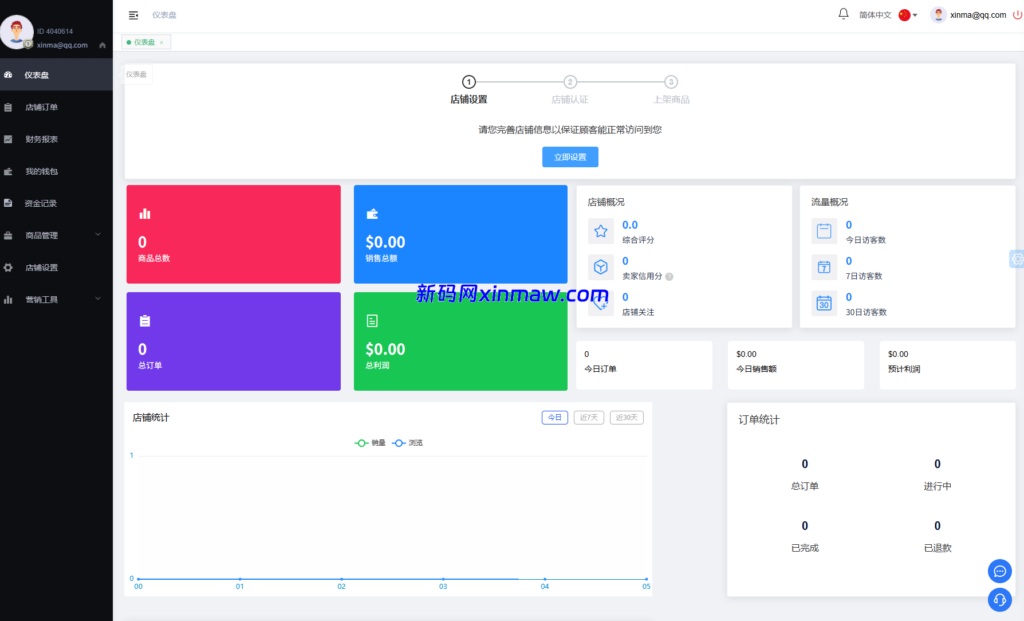
Task: Click the home icon beside xinma@qq.com in sidebar
Action: tap(103, 45)
